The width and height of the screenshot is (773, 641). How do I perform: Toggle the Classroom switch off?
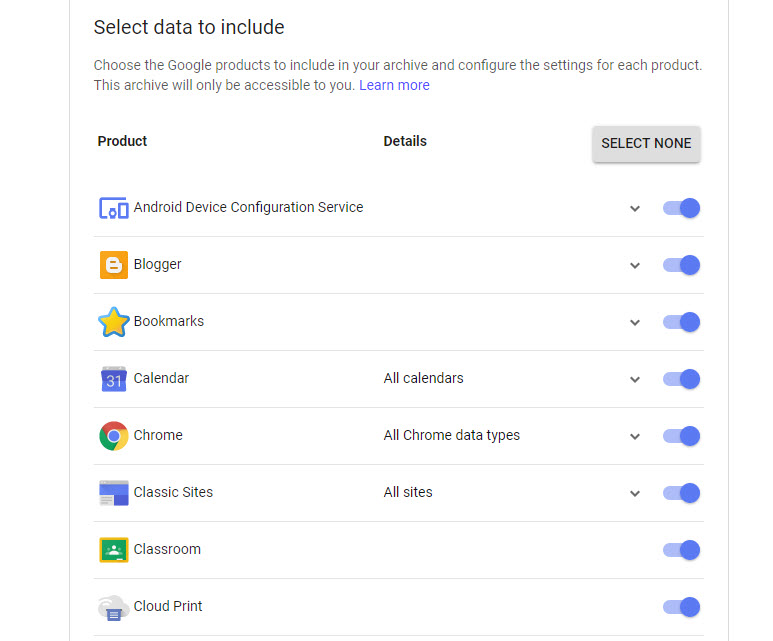681,550
